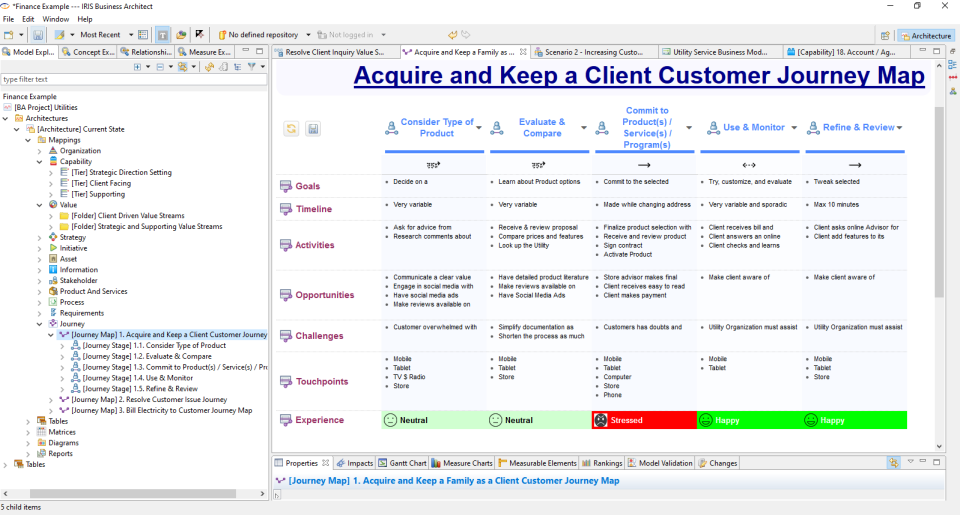
Task: Open the Resolve Client Inquiry Value Stream tab
Action: pyautogui.click(x=334, y=52)
